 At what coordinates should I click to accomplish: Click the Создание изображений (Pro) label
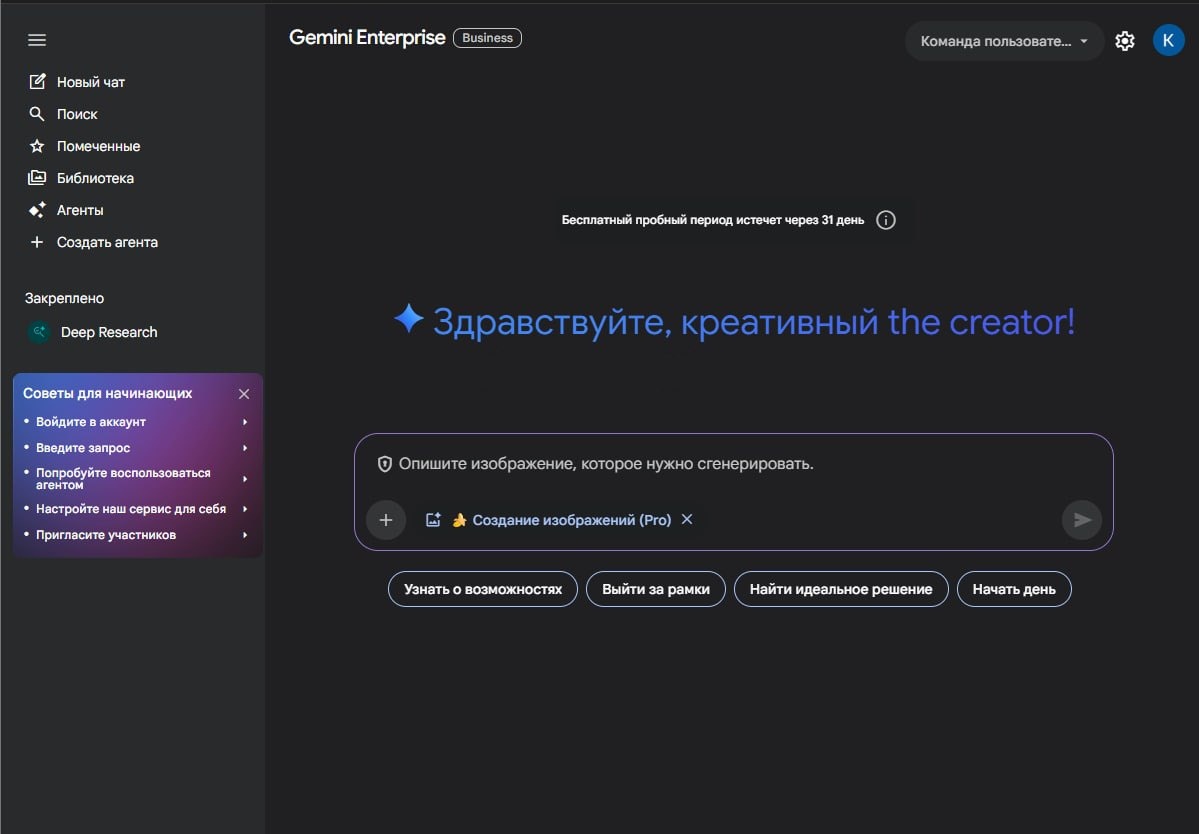571,520
